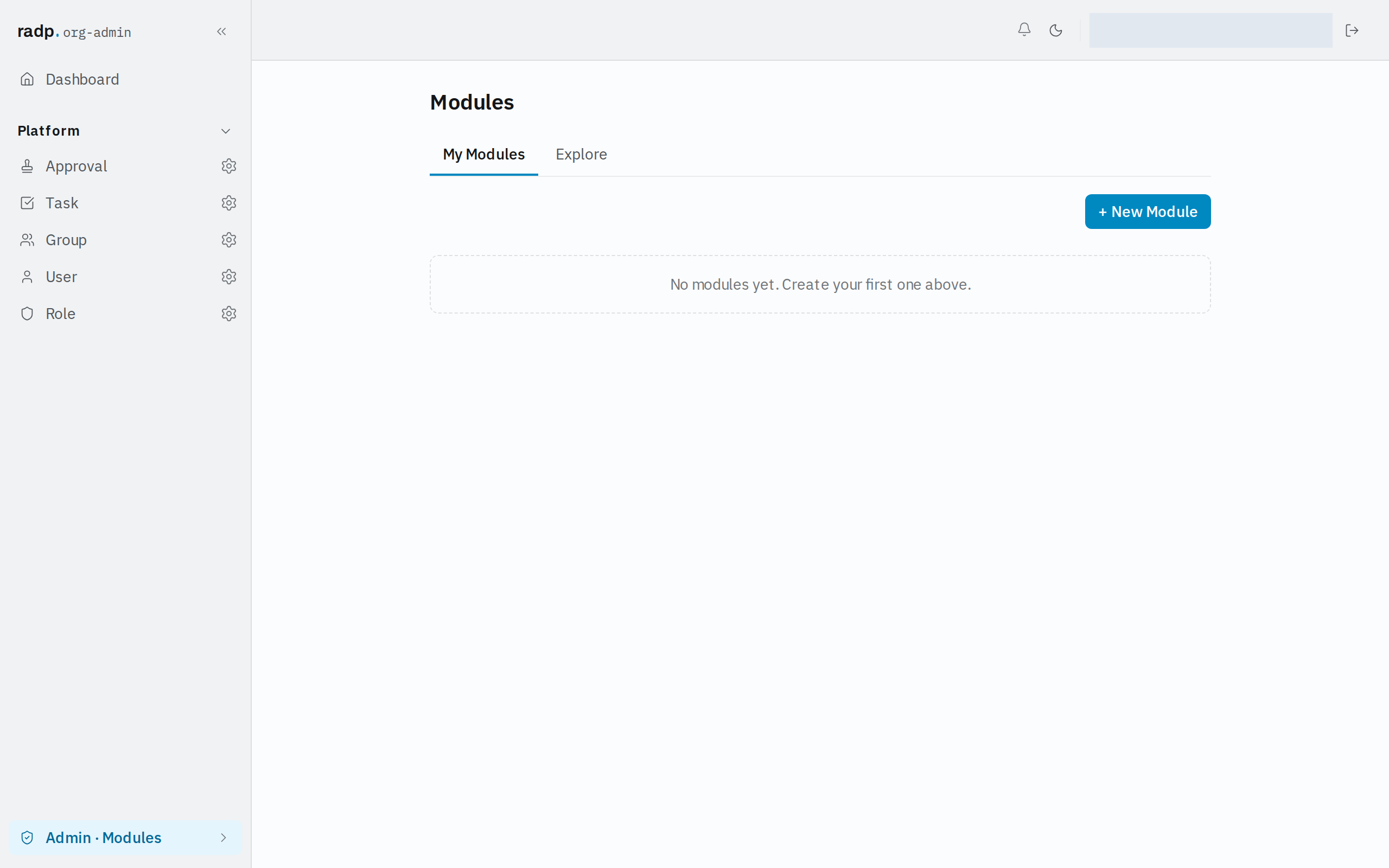Screen dimensions: 1389x868
Task: Click the "No modules yet" message
Action: [820, 284]
